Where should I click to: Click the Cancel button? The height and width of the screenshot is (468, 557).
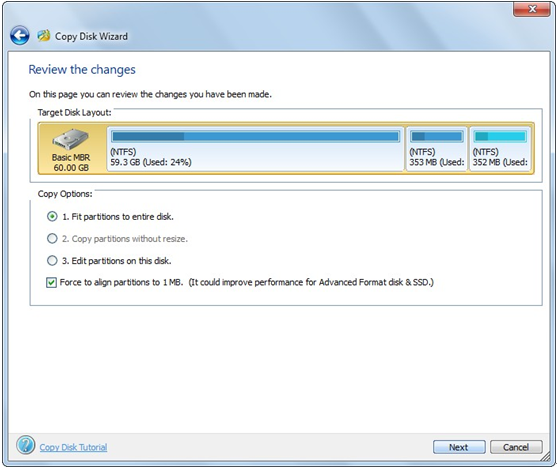click(x=516, y=447)
